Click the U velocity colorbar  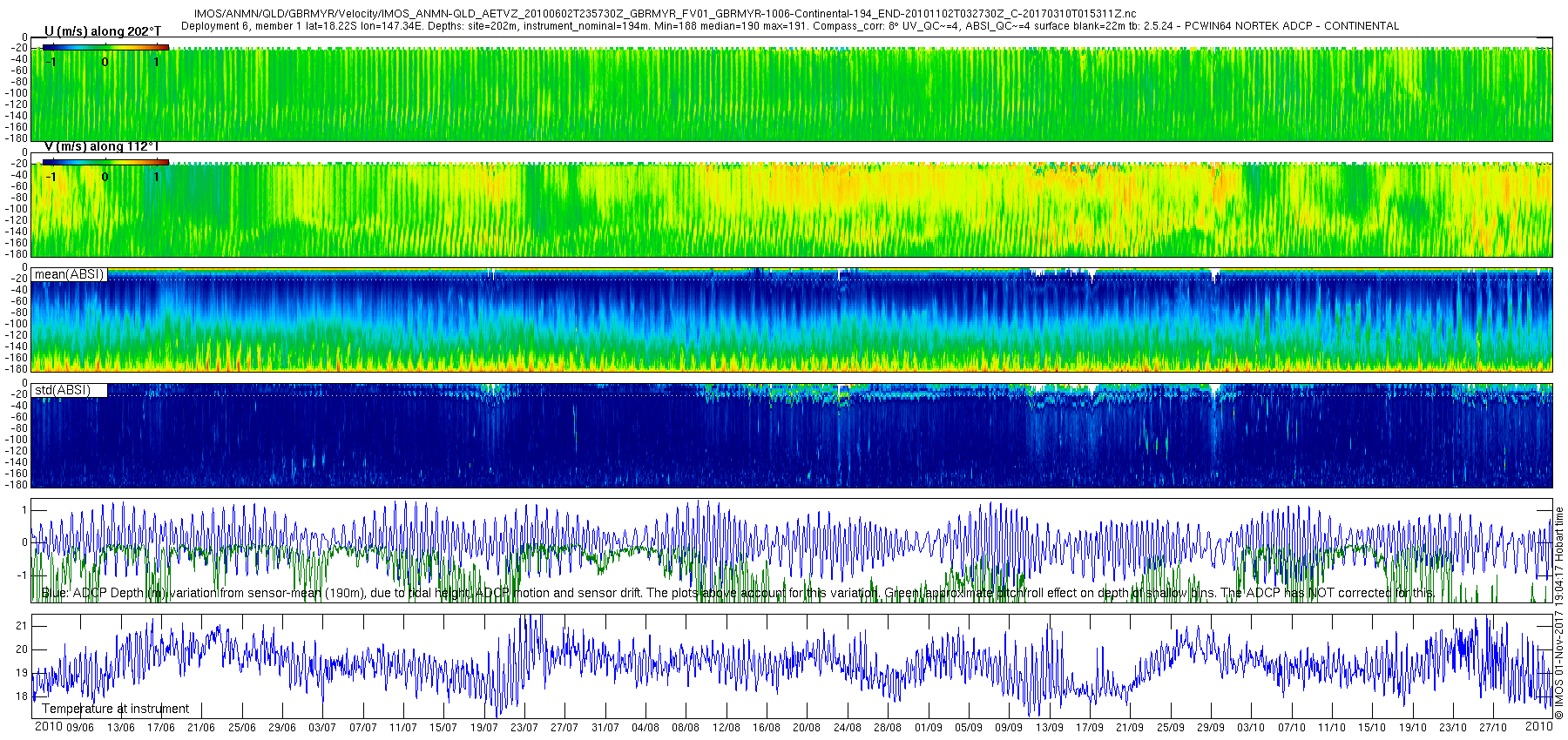pyautogui.click(x=105, y=47)
